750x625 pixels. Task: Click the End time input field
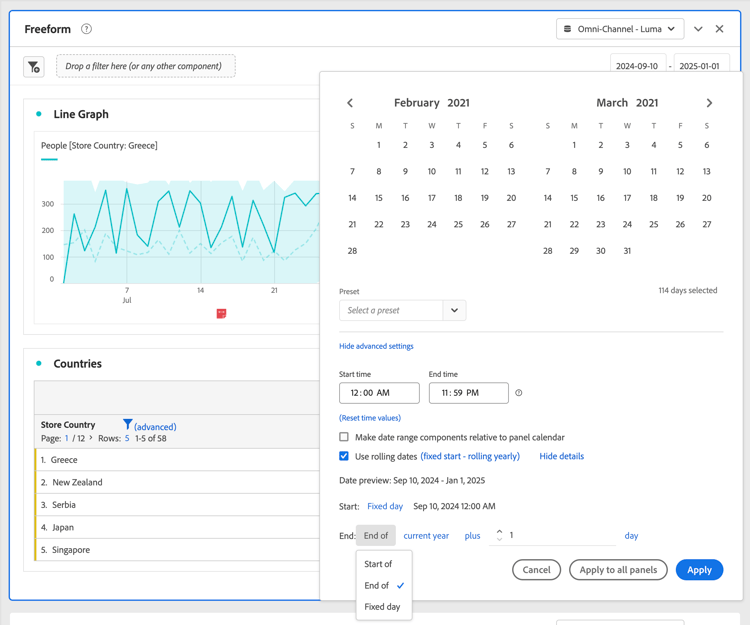click(x=469, y=393)
